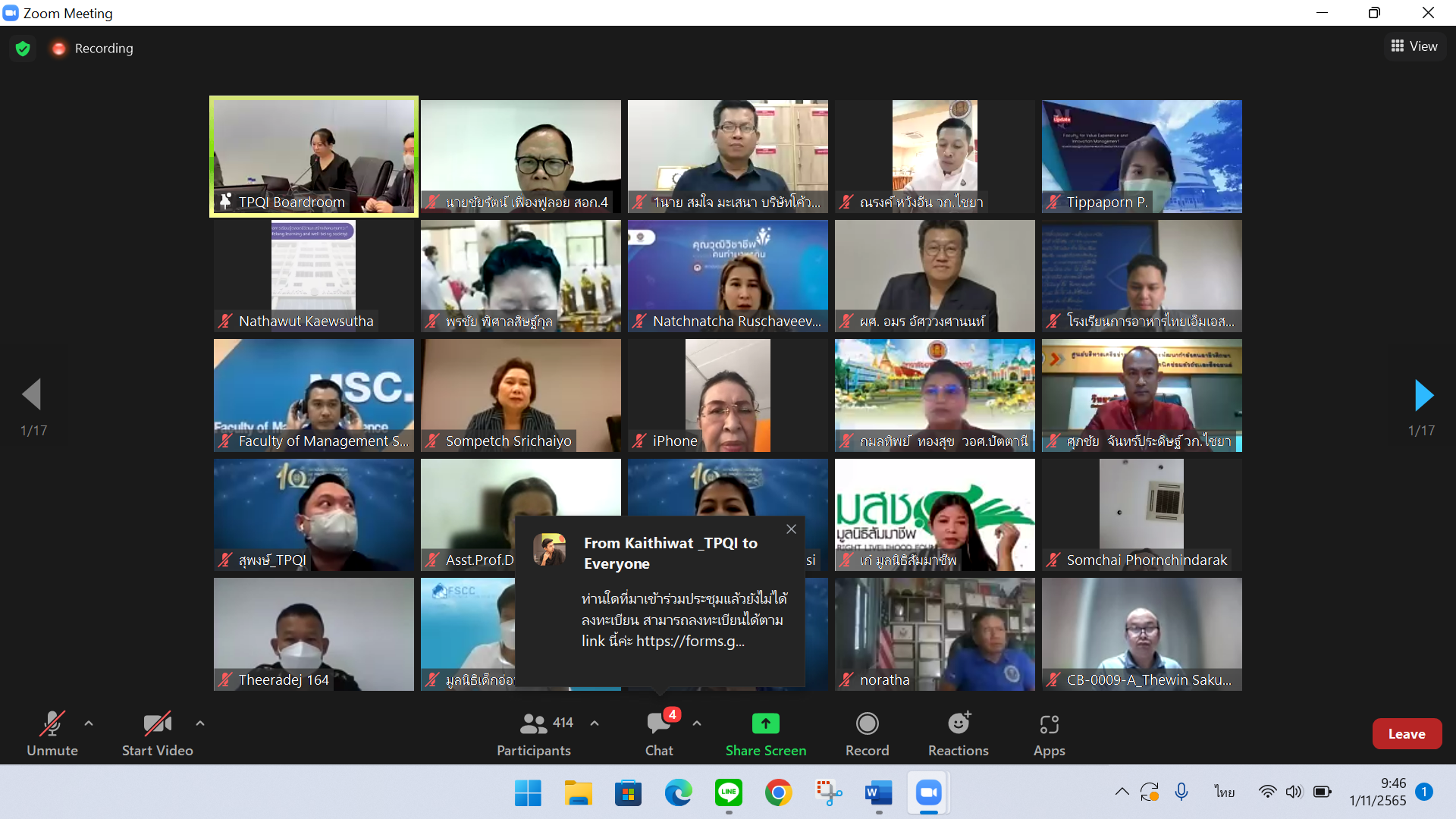This screenshot has width=1456, height=819.
Task: Open Microsoft Word from the taskbar
Action: click(878, 792)
